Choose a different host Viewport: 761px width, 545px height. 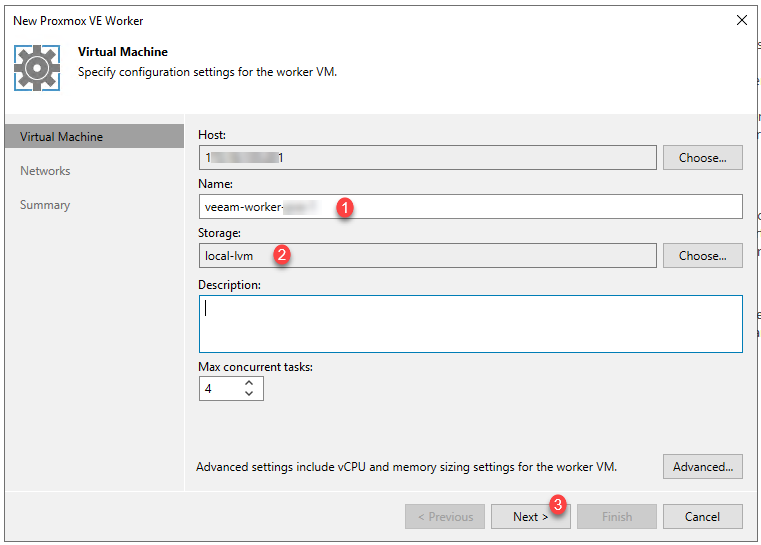tap(703, 158)
